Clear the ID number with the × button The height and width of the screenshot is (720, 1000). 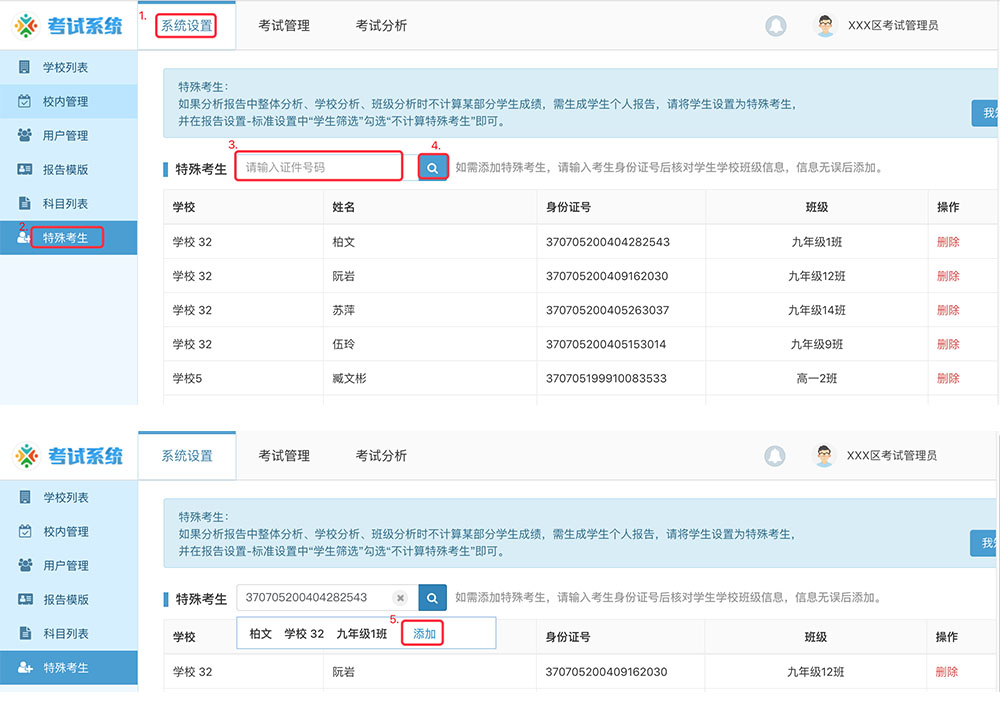[400, 597]
